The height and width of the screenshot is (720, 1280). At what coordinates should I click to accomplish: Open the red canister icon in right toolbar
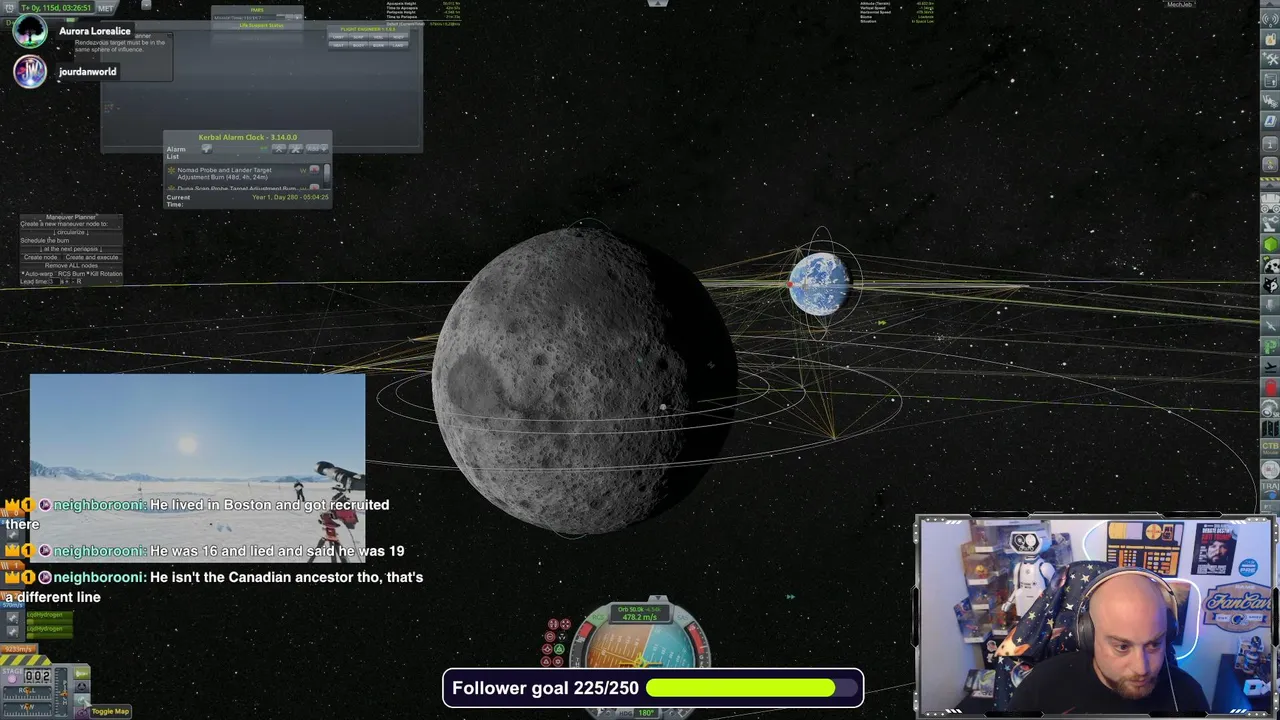click(1270, 387)
